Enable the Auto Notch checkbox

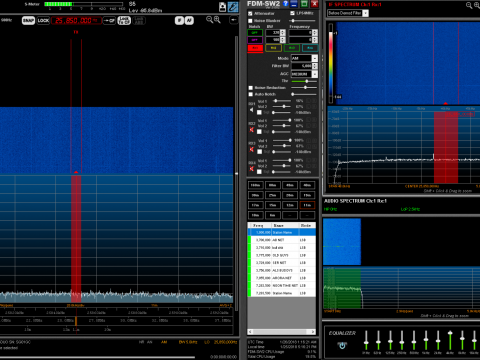(251, 94)
